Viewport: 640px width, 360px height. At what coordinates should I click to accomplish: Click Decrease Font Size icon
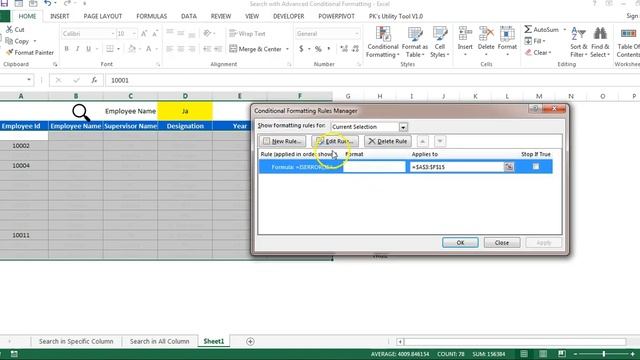pos(155,33)
